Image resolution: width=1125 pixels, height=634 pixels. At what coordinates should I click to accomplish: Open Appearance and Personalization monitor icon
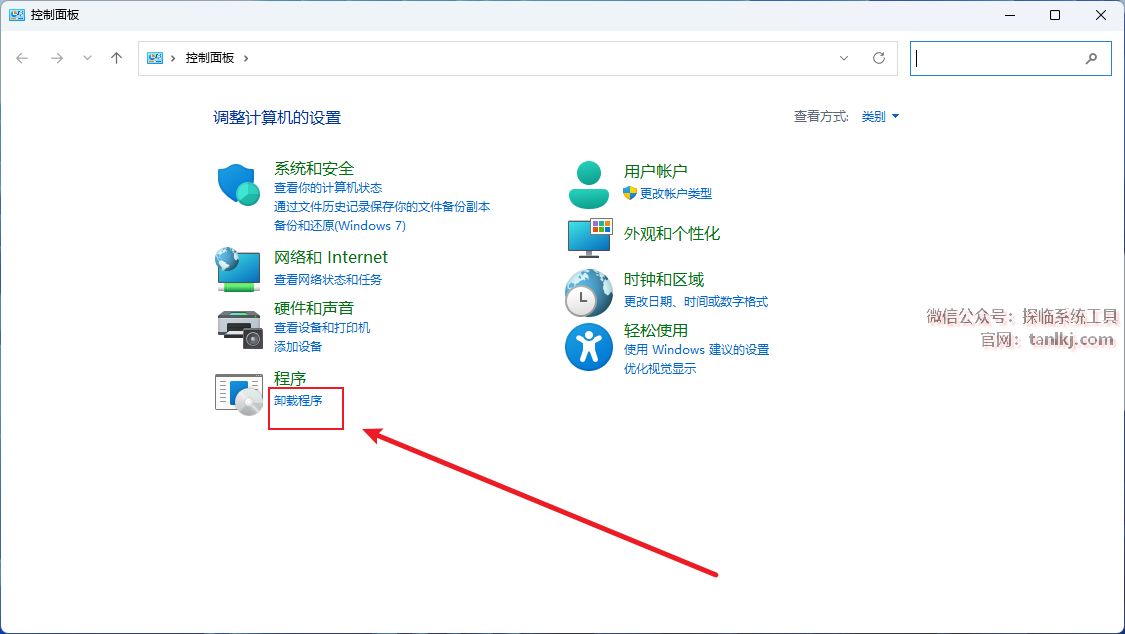coord(589,237)
